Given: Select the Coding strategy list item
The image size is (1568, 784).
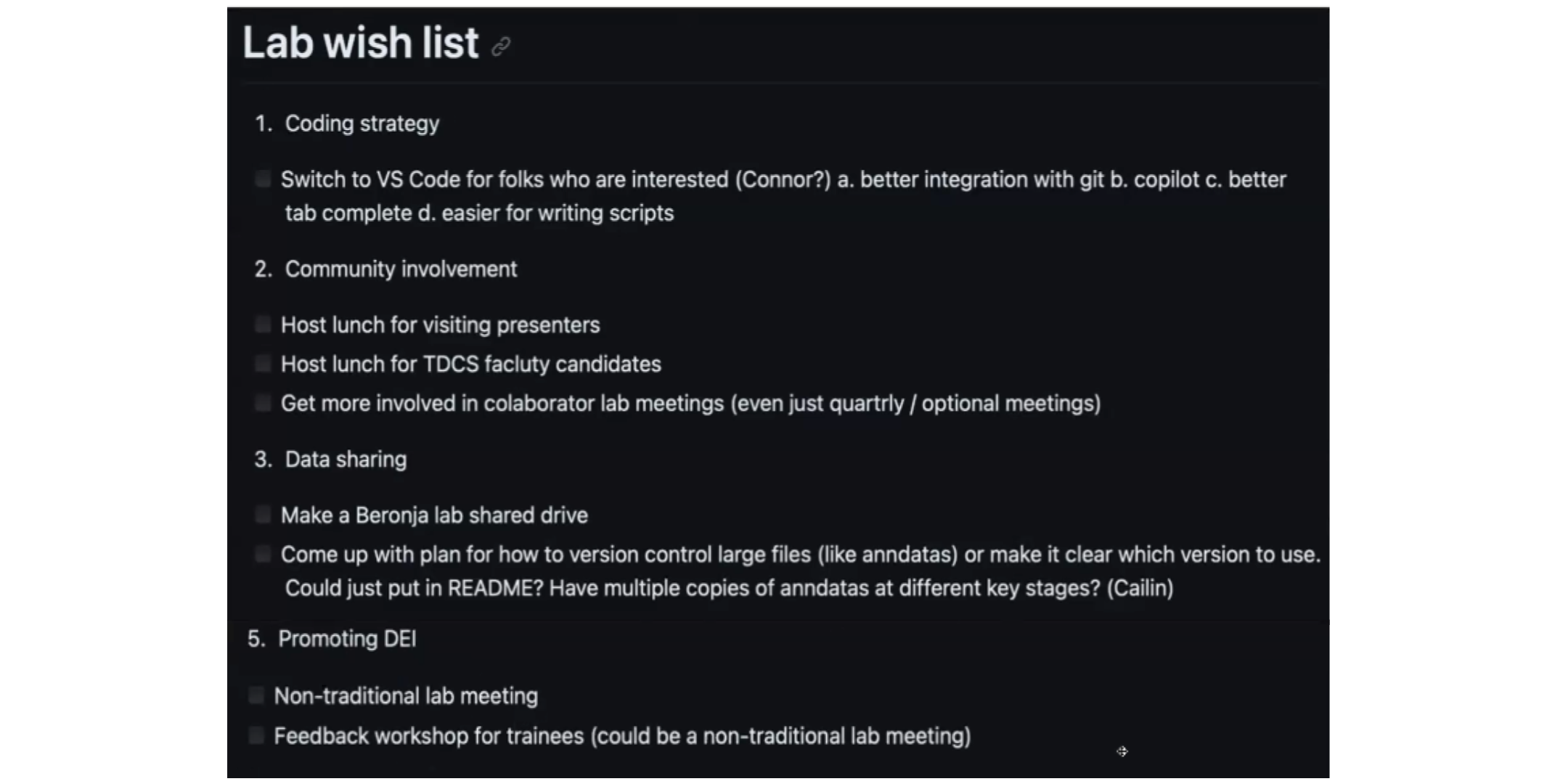Looking at the screenshot, I should tap(362, 123).
